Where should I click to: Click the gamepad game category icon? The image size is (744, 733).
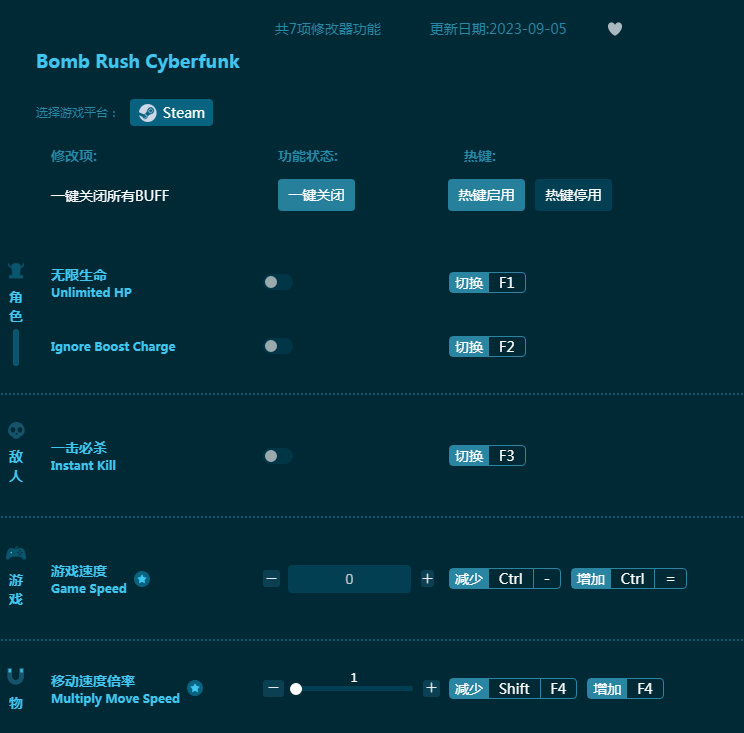[x=16, y=554]
